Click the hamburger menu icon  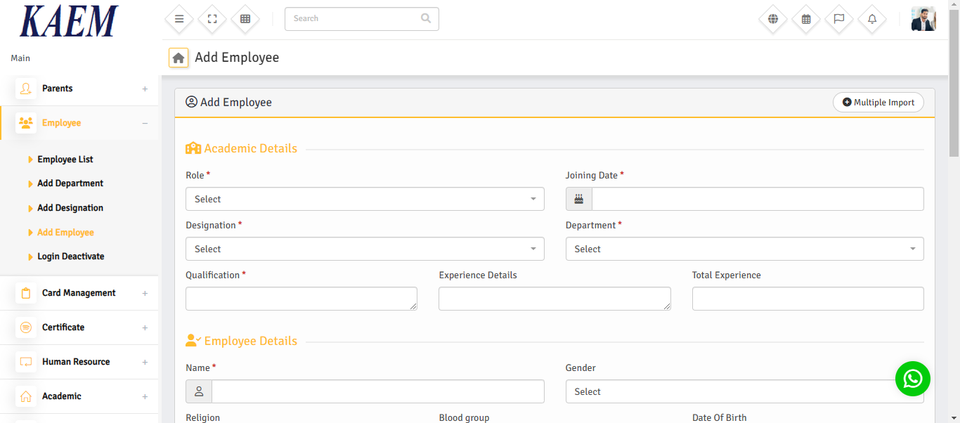tap(179, 19)
